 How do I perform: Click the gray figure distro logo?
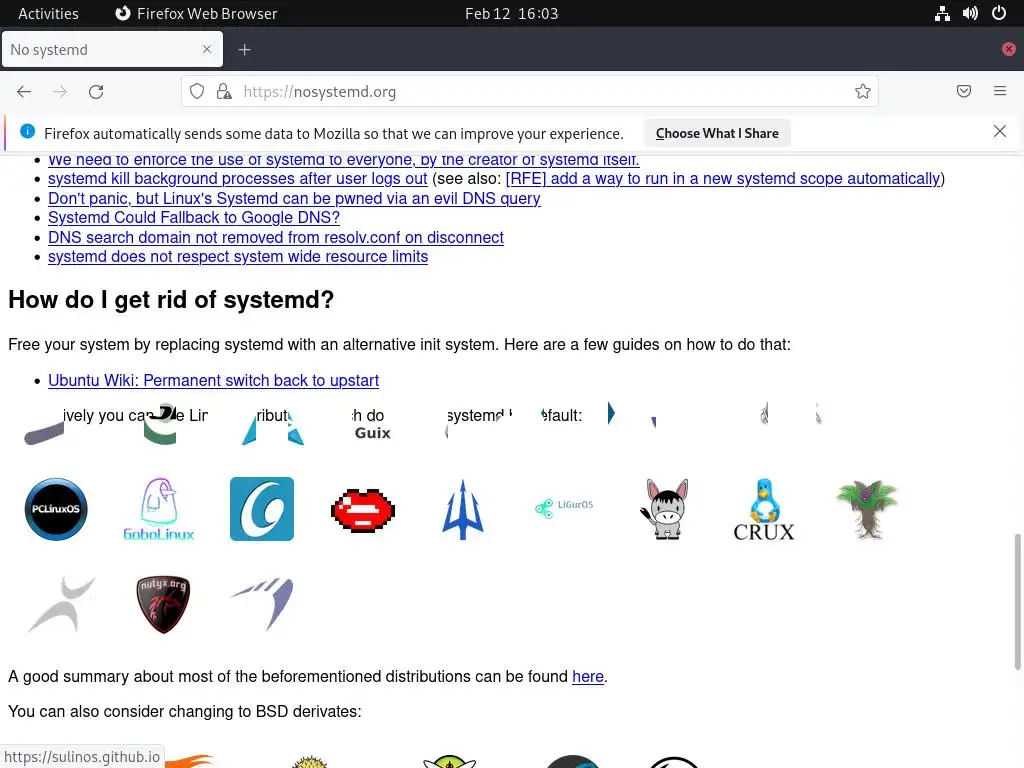click(61, 604)
